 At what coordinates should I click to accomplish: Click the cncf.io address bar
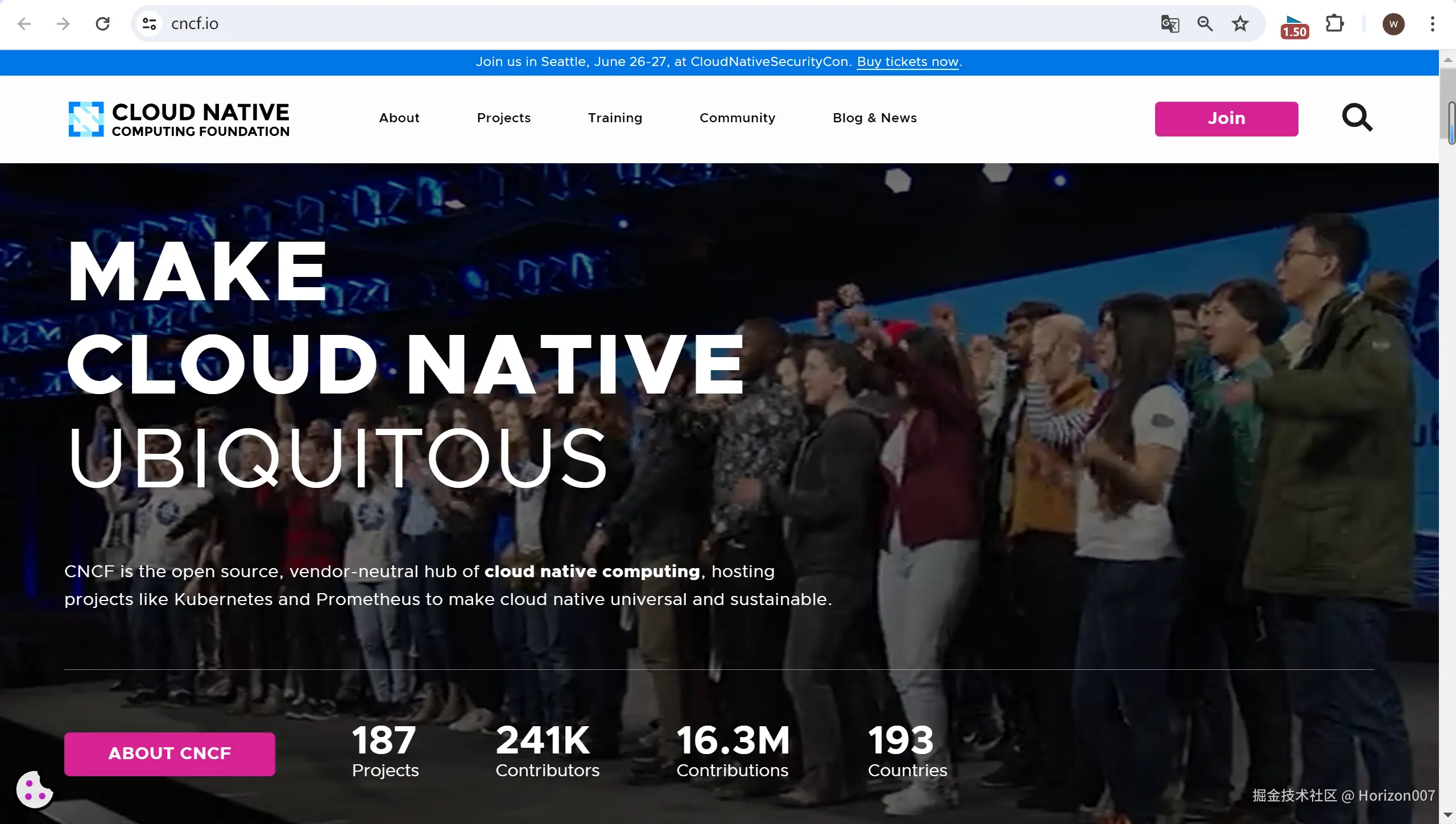[x=569, y=24]
